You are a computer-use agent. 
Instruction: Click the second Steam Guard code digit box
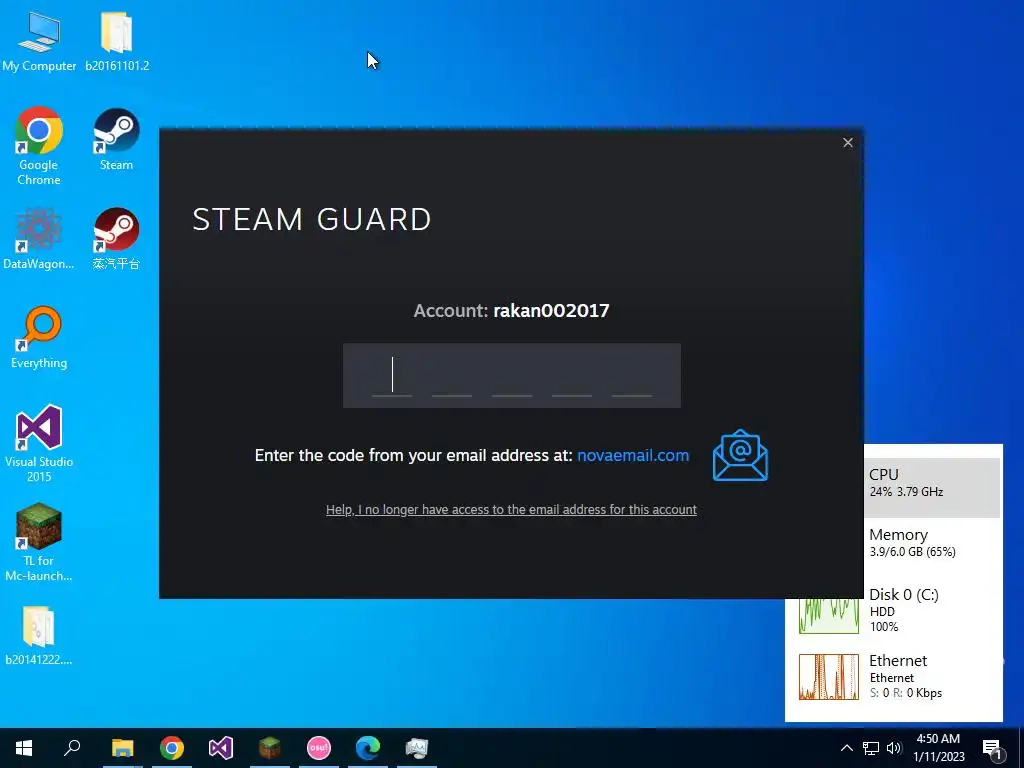click(x=452, y=376)
